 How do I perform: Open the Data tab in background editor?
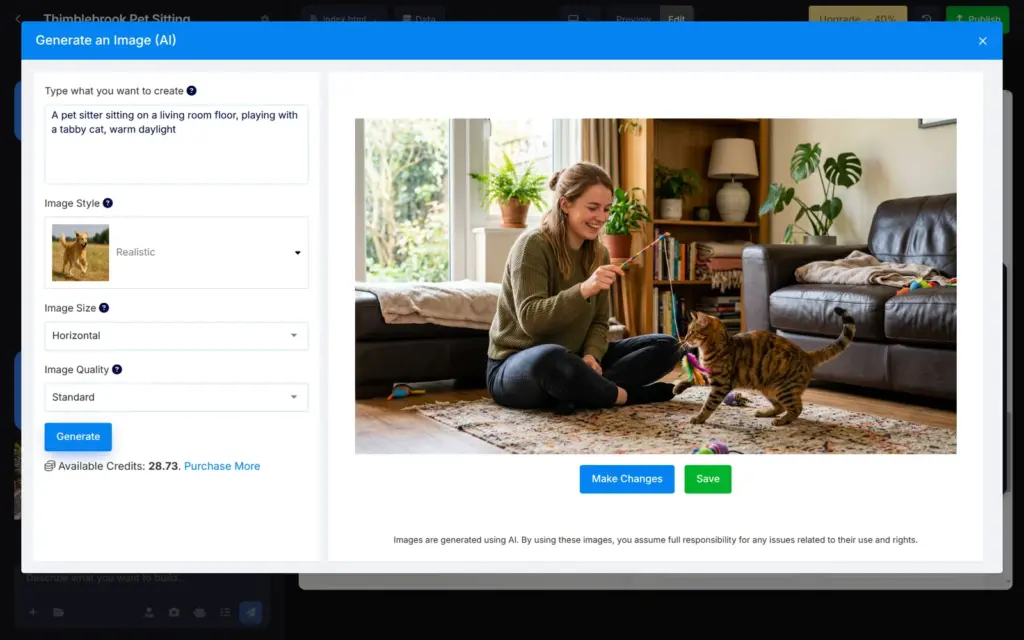(419, 16)
